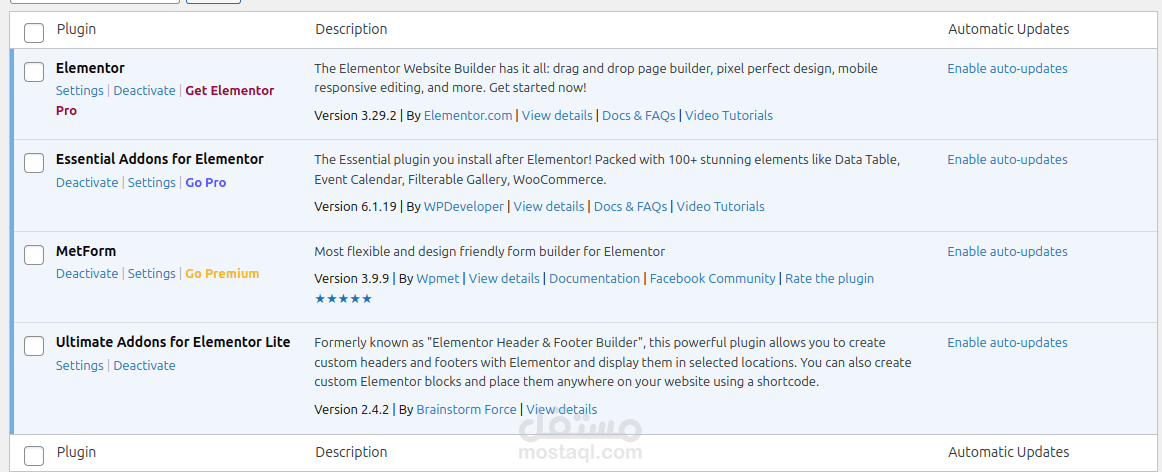Click the MetForm plugin name
The height and width of the screenshot is (472, 1162).
[86, 251]
